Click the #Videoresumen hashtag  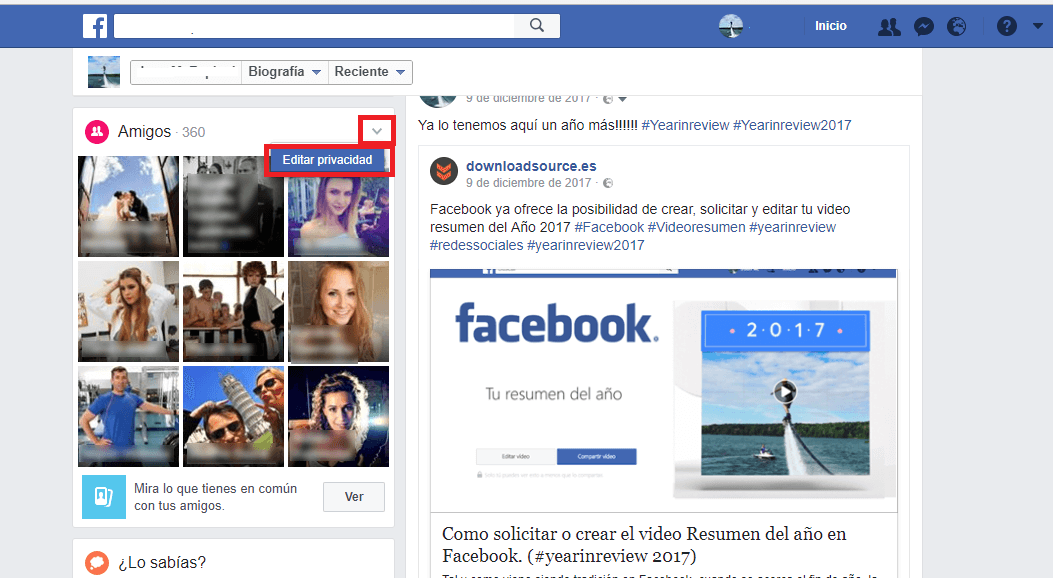click(696, 228)
